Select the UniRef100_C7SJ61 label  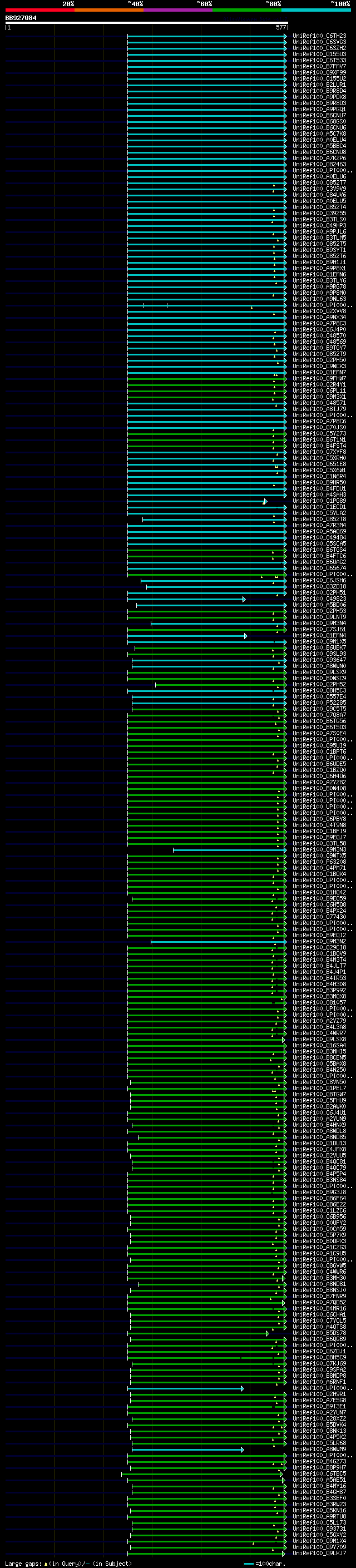319,630
